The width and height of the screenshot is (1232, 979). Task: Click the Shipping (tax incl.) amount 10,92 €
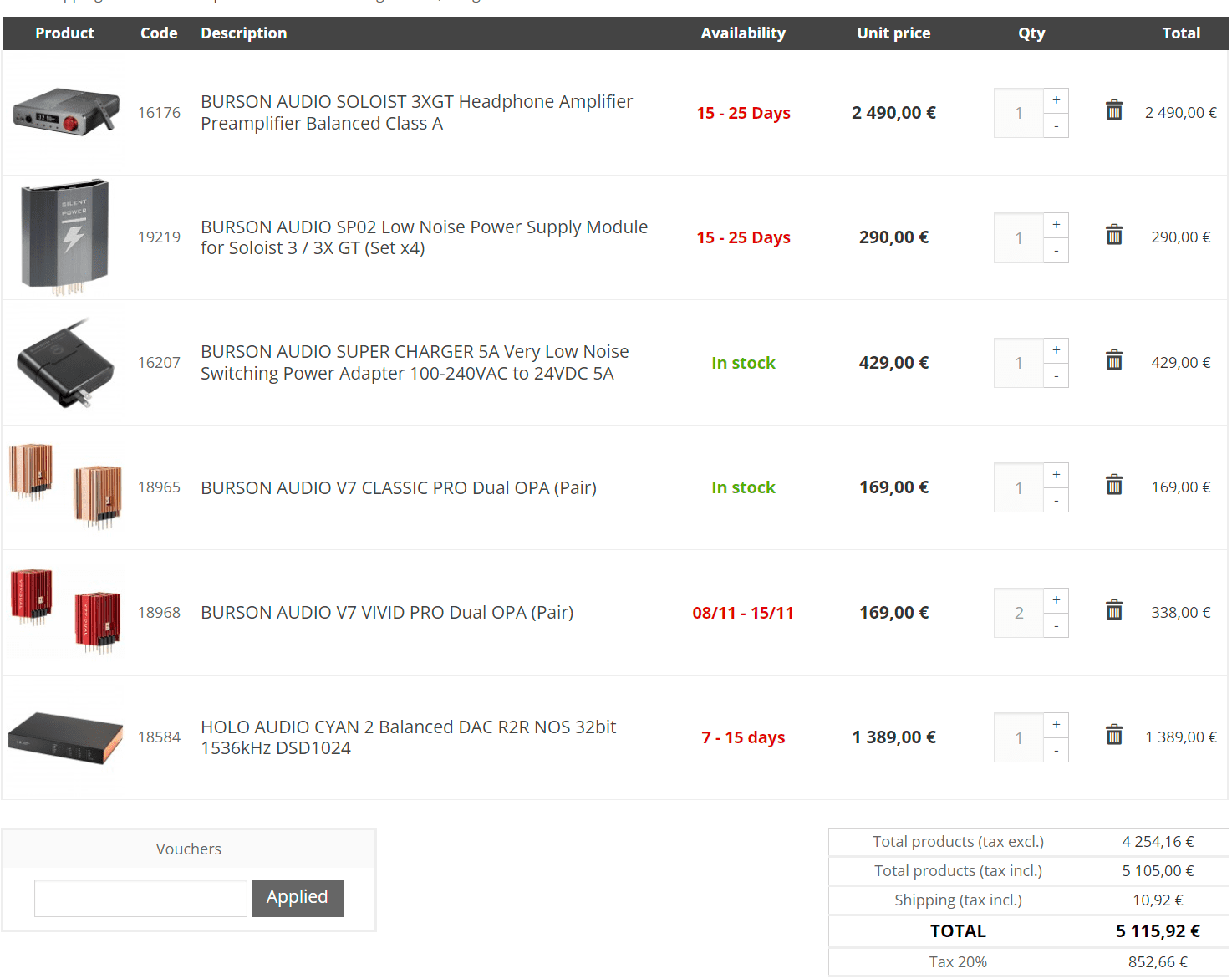1158,900
